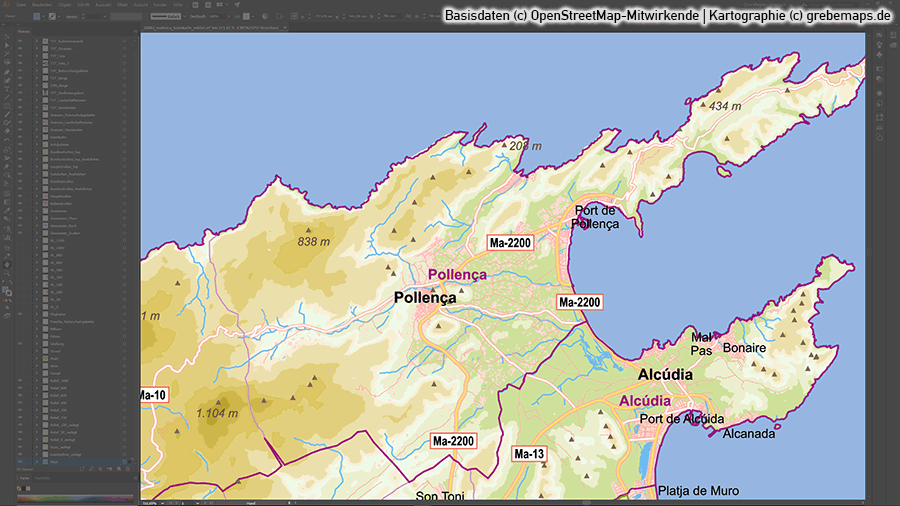The height and width of the screenshot is (506, 900).
Task: Open the Datei menu
Action: pos(21,5)
